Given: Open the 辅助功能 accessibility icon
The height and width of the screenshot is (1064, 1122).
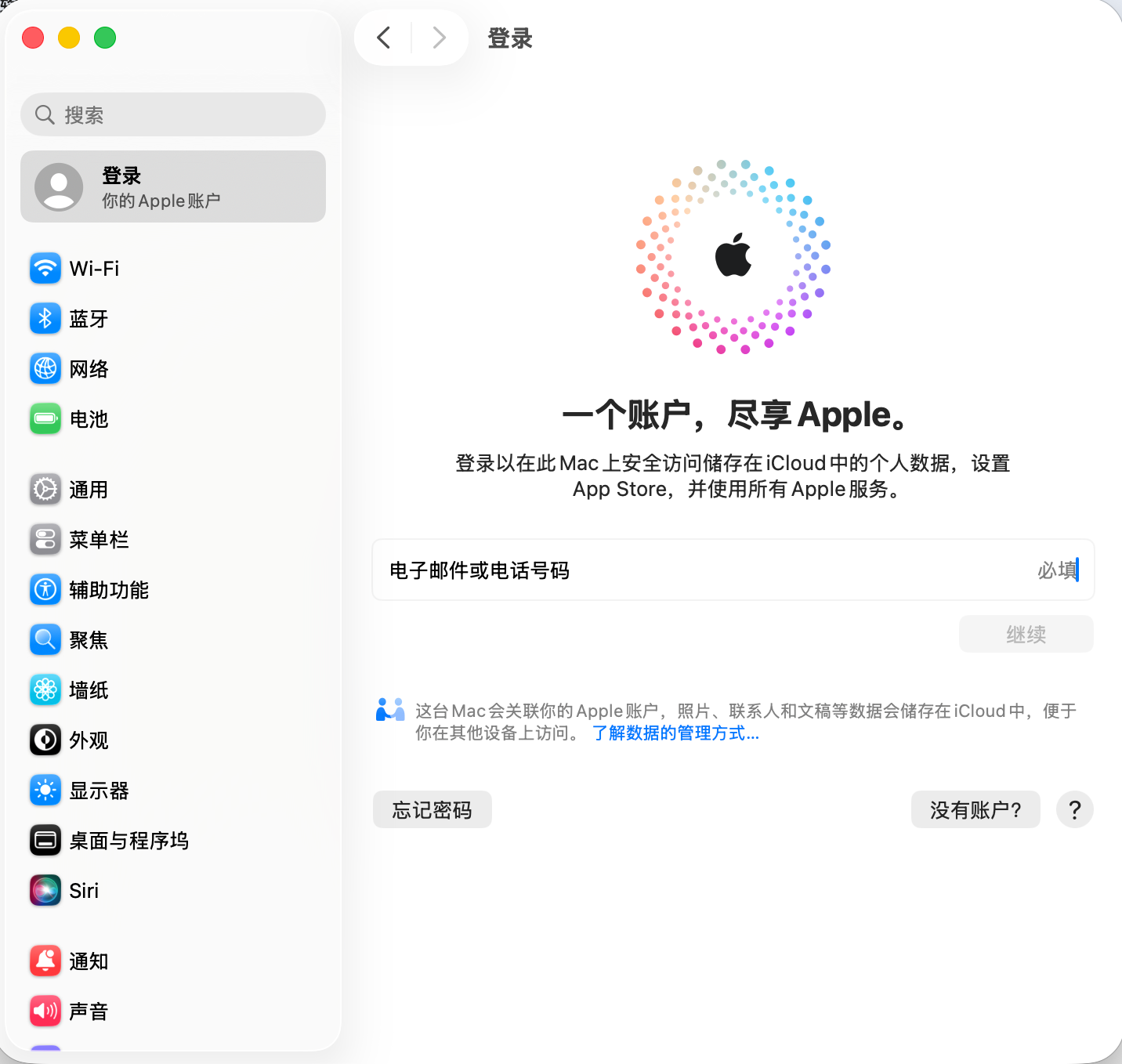Looking at the screenshot, I should tap(45, 590).
